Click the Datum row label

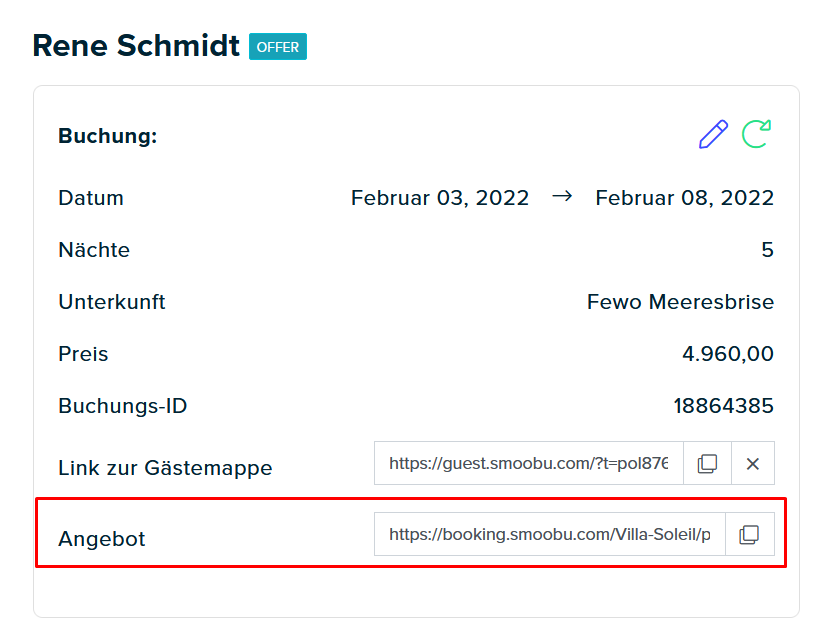click(91, 198)
